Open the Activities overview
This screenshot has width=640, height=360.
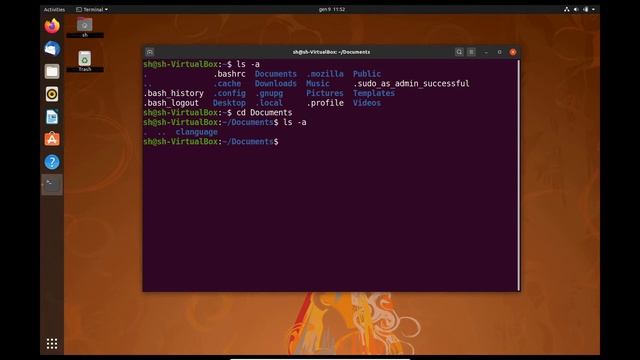54,9
